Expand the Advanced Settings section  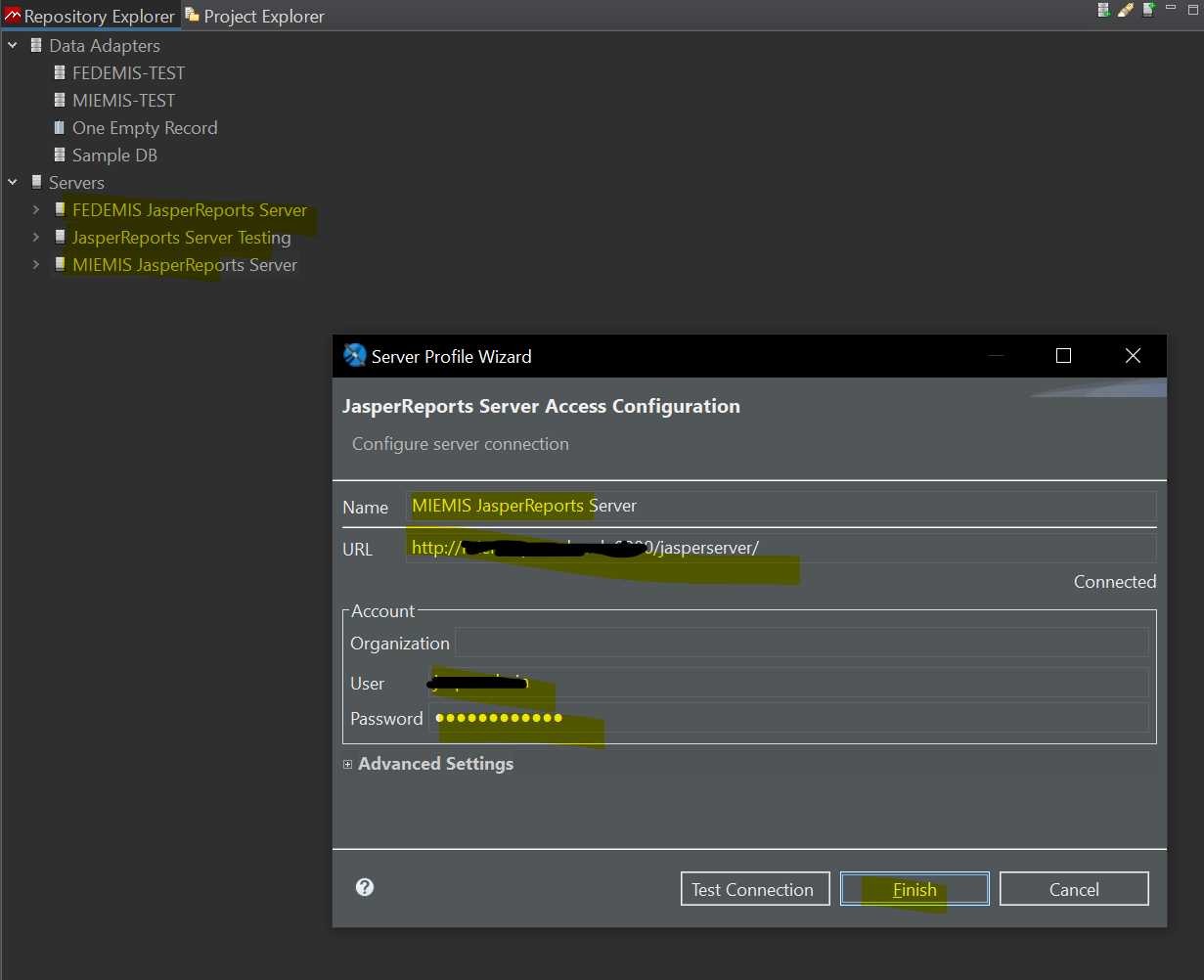348,765
